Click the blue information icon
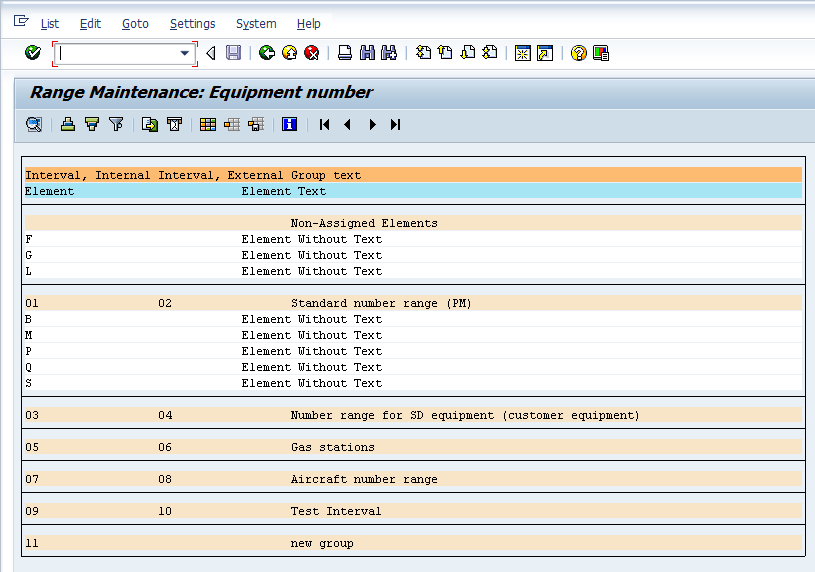 (x=290, y=124)
